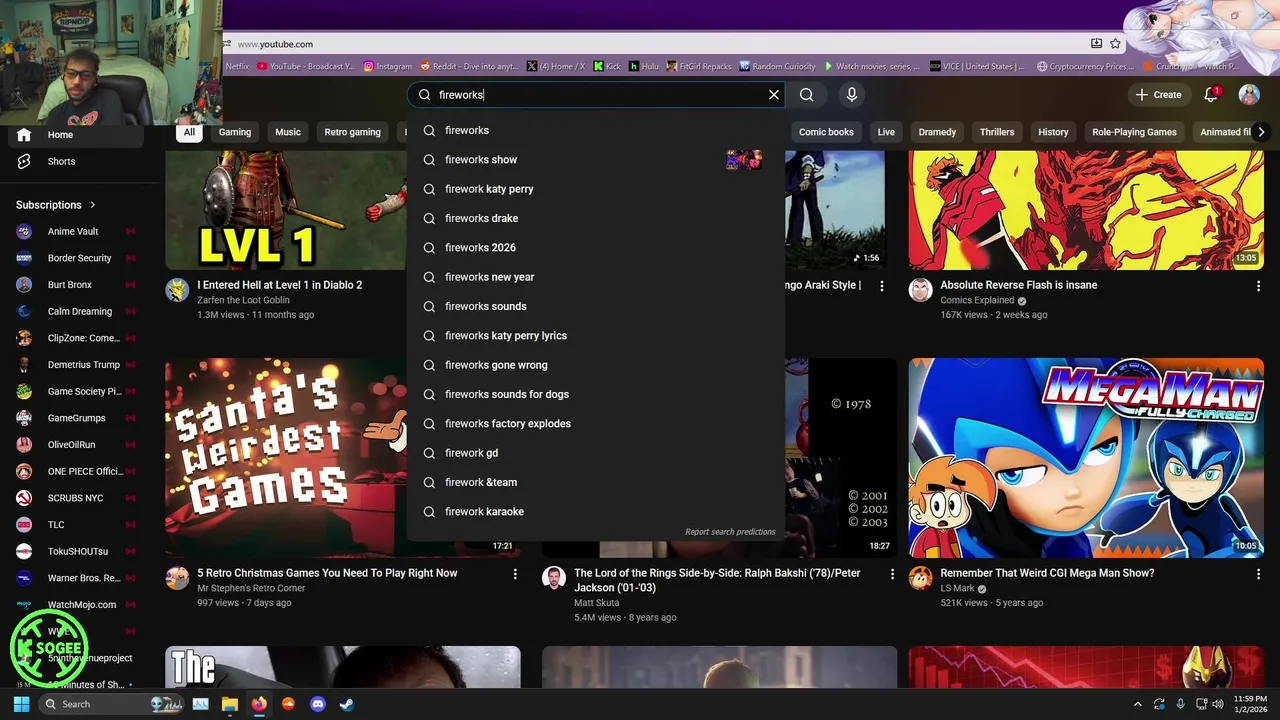Choose the 'fireworks sounds' suggestion

point(596,306)
